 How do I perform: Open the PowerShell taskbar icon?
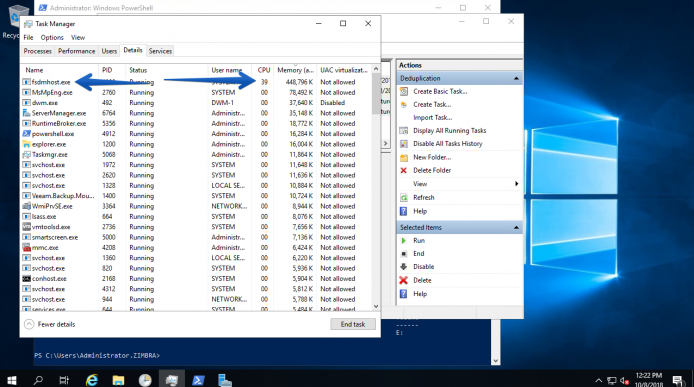[x=198, y=380]
